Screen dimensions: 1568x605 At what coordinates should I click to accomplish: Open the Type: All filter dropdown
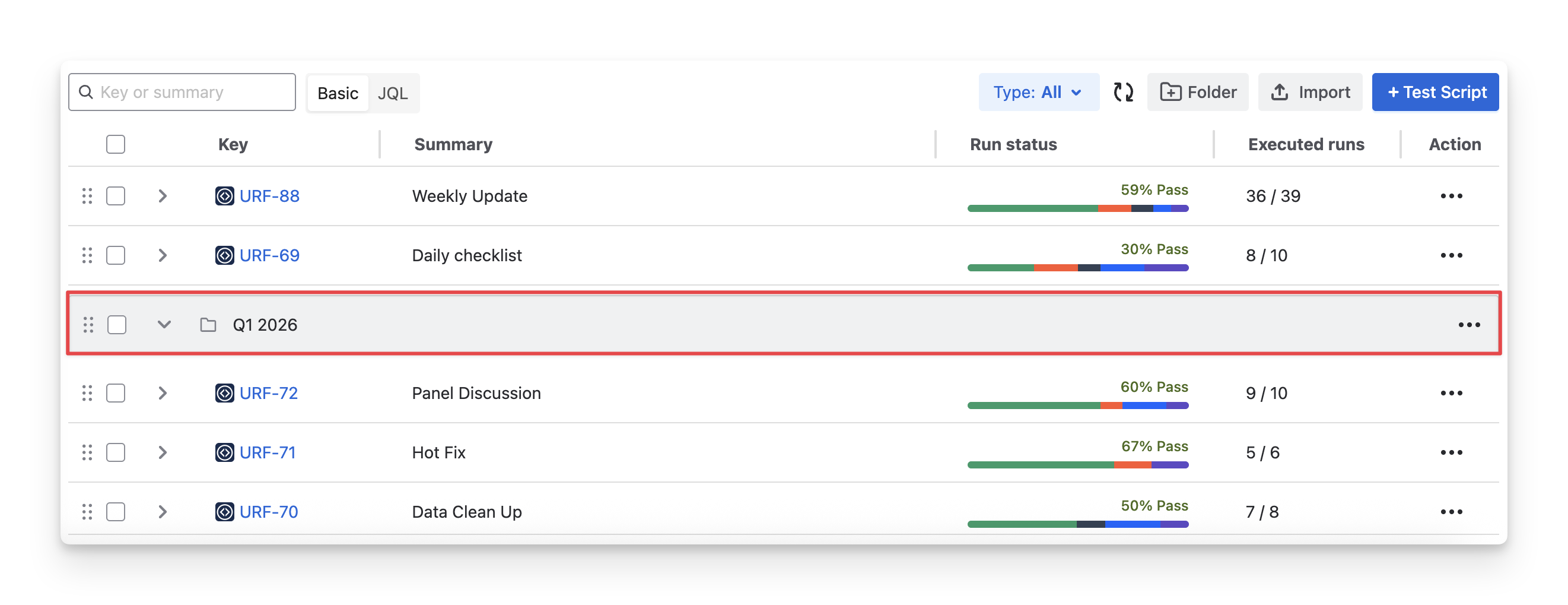[x=1038, y=93]
